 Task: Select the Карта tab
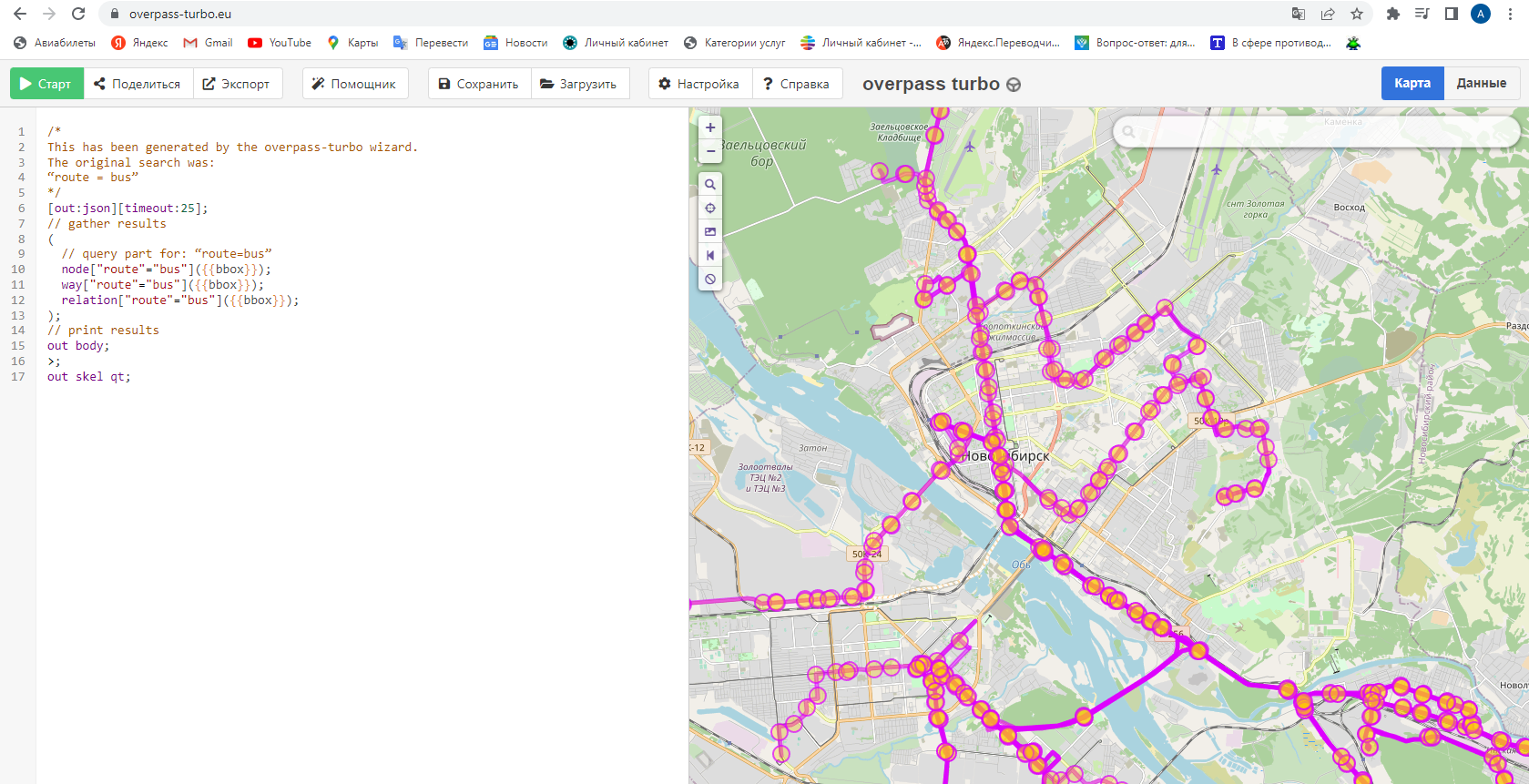pos(1412,83)
